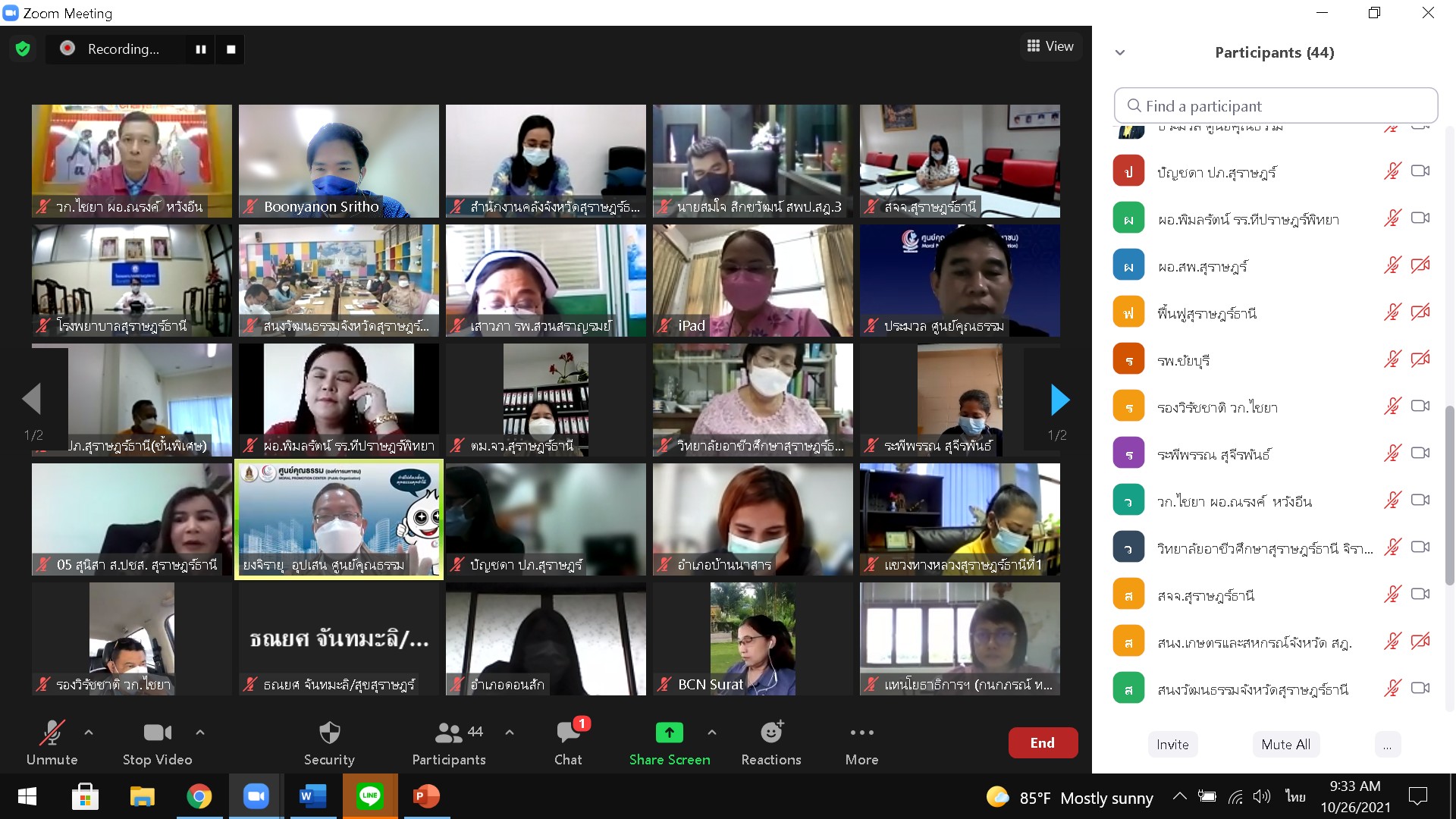The width and height of the screenshot is (1456, 819).
Task: Click the Mute All button
Action: pyautogui.click(x=1285, y=745)
